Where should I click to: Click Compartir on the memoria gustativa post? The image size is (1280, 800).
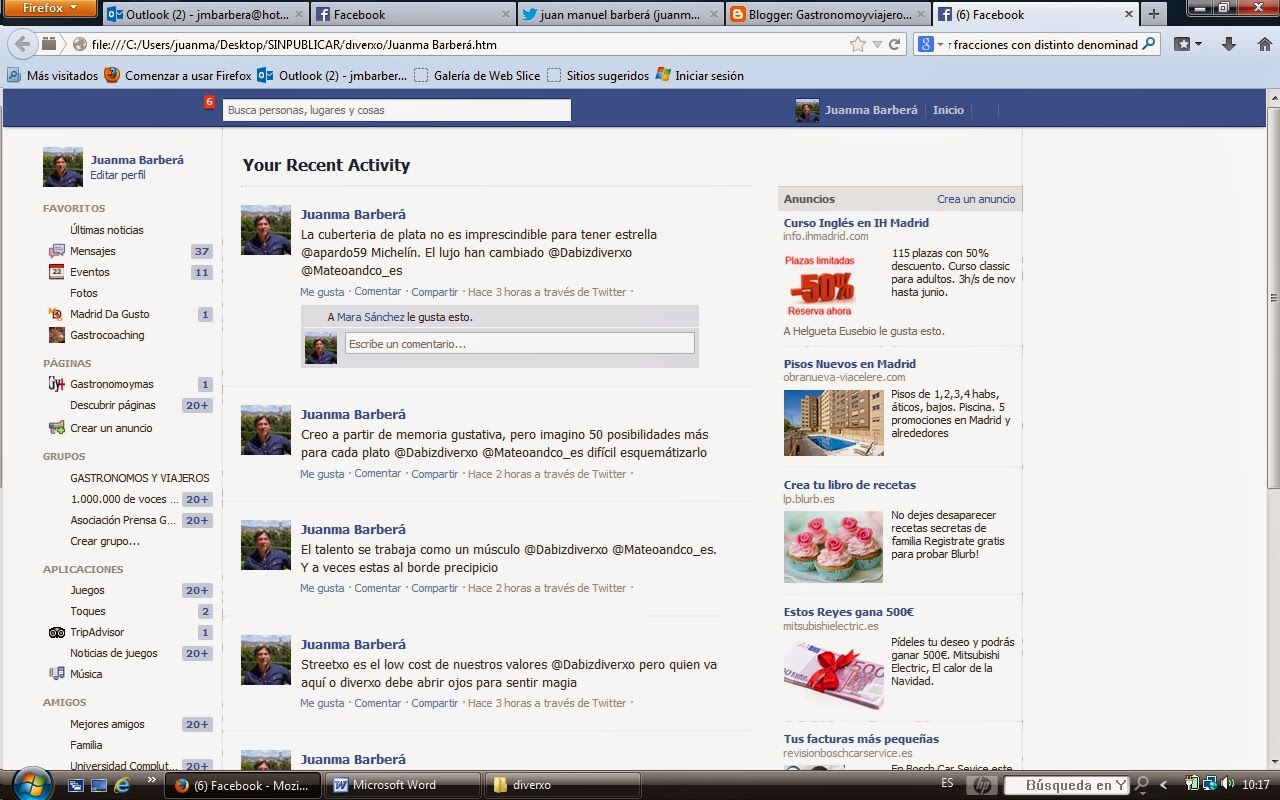pos(435,474)
